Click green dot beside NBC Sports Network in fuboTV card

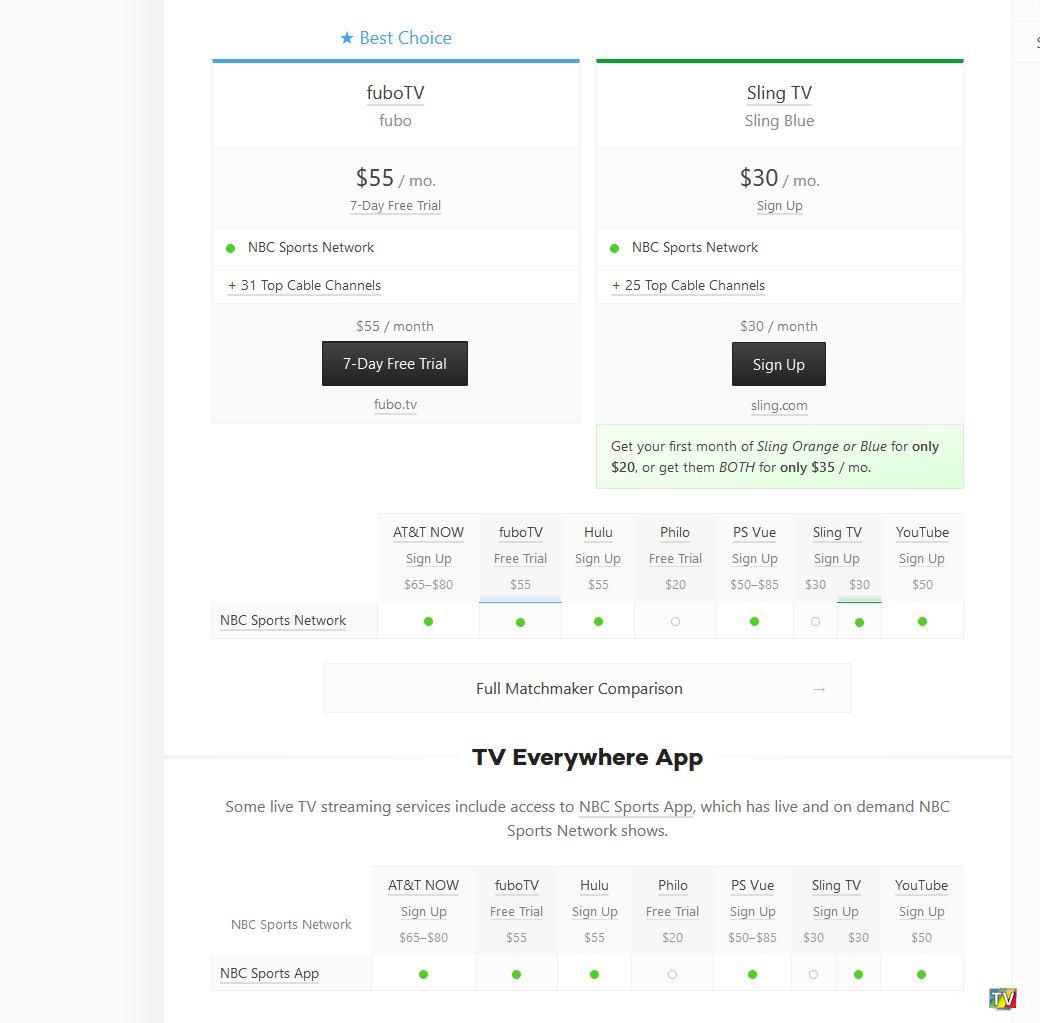(x=230, y=248)
